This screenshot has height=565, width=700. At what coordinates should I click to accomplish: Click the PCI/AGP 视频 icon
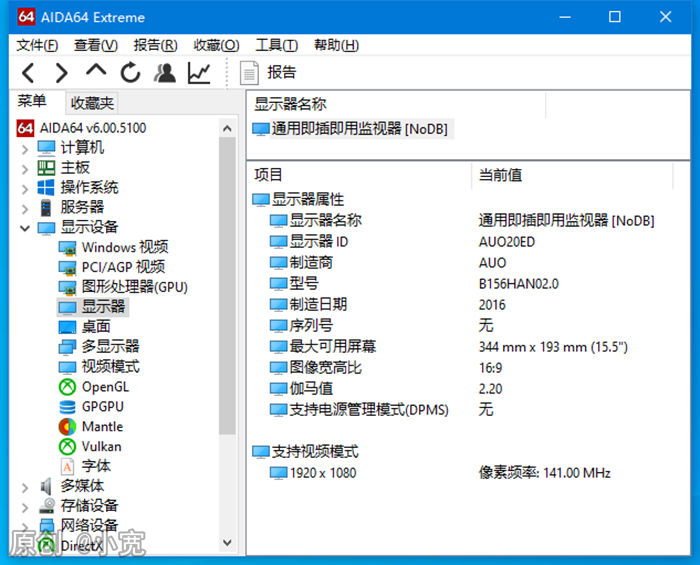[x=67, y=268]
